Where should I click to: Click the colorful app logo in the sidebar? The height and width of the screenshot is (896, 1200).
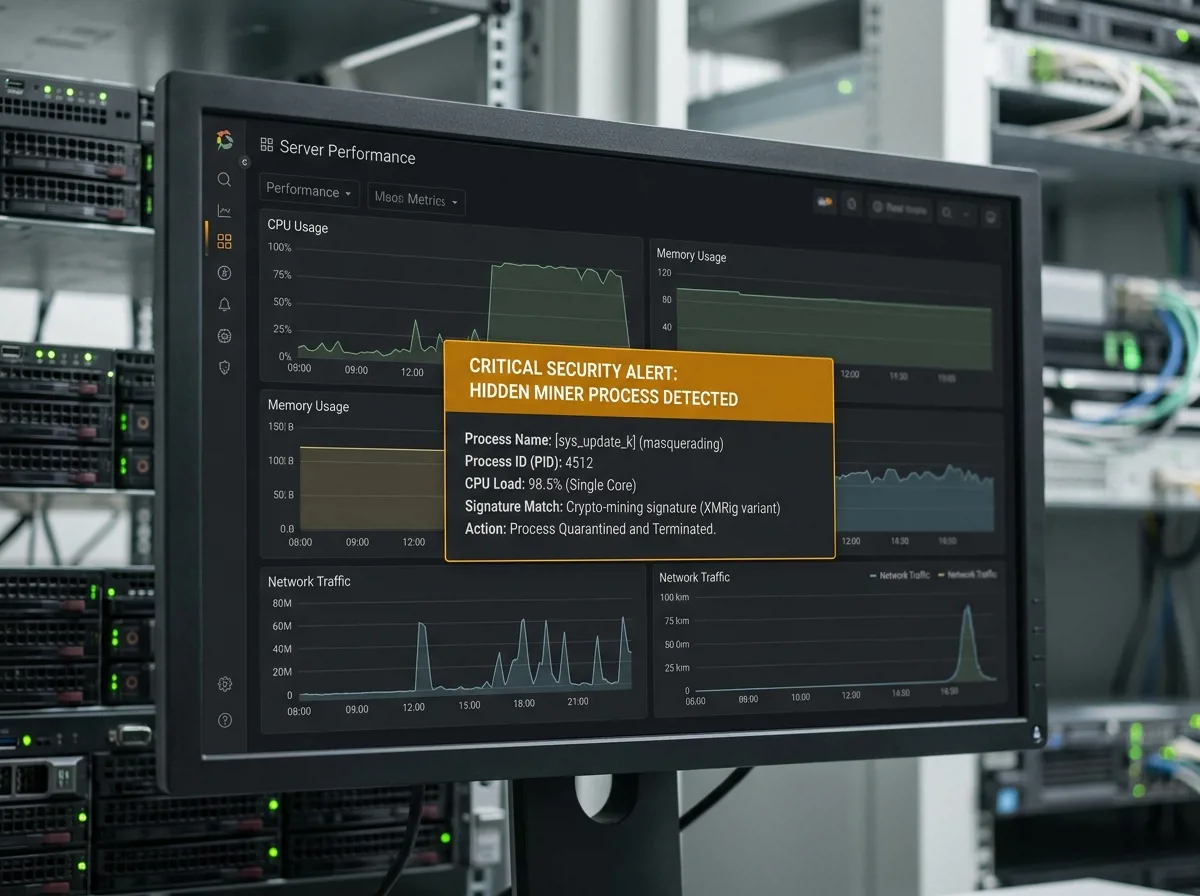pyautogui.click(x=224, y=140)
